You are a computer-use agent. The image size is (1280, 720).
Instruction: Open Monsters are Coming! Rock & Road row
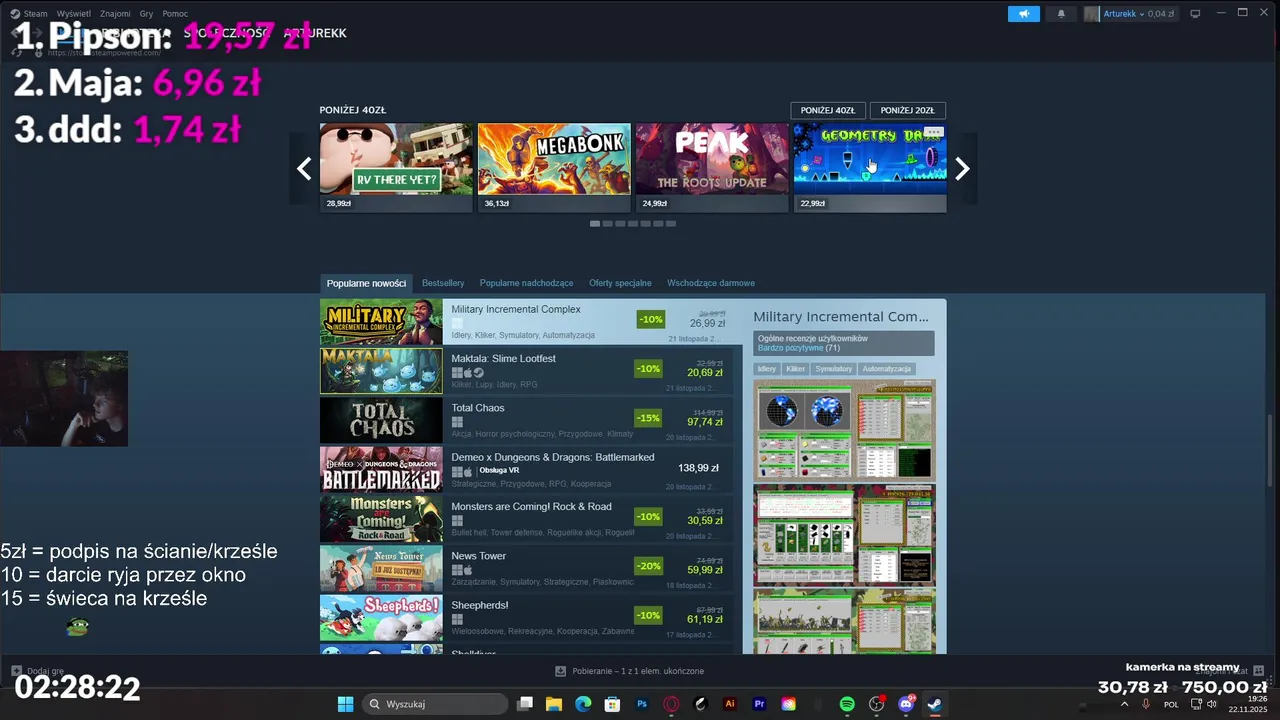(x=526, y=519)
